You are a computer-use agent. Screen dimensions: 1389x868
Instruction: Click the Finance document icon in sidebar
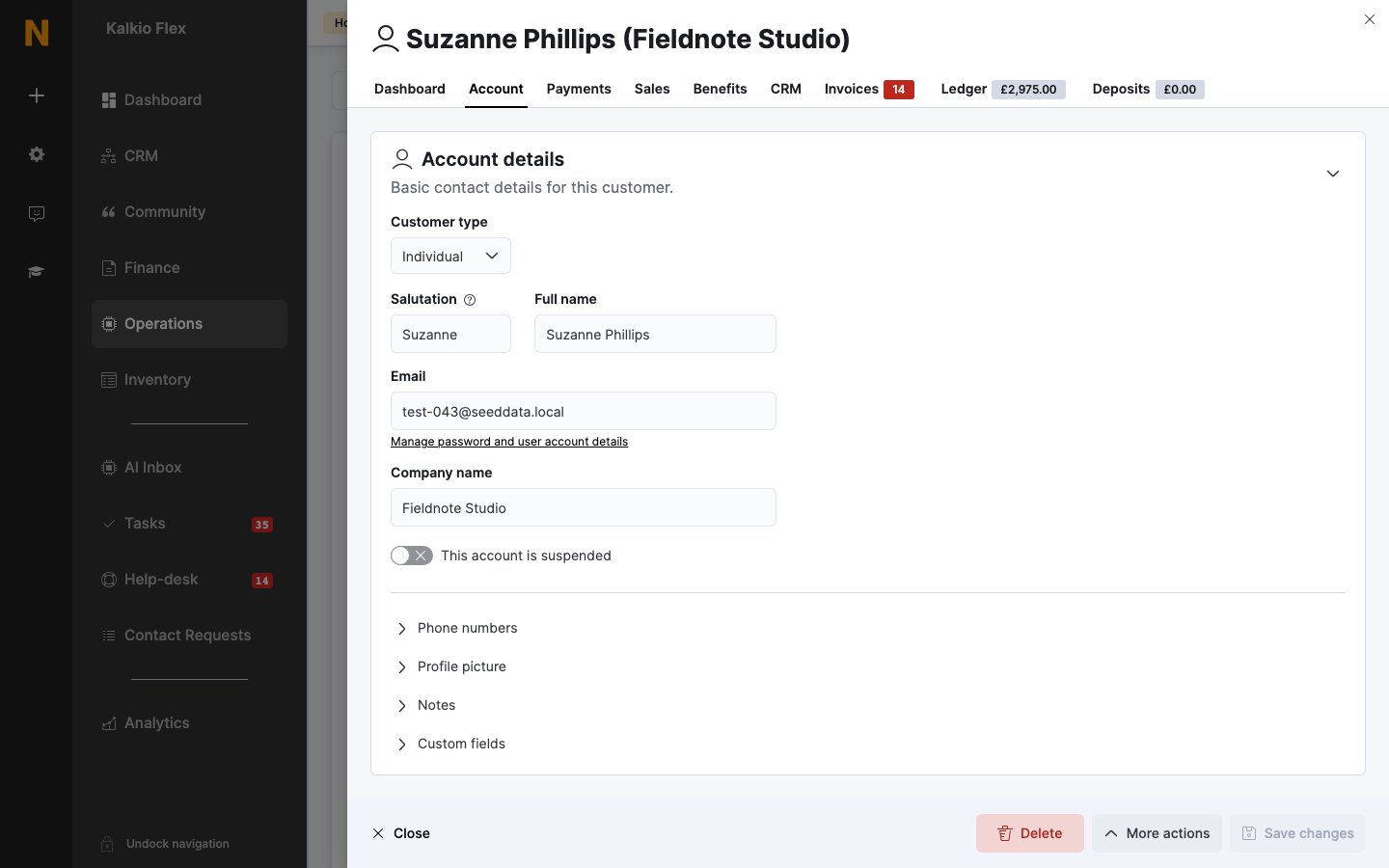pyautogui.click(x=109, y=268)
